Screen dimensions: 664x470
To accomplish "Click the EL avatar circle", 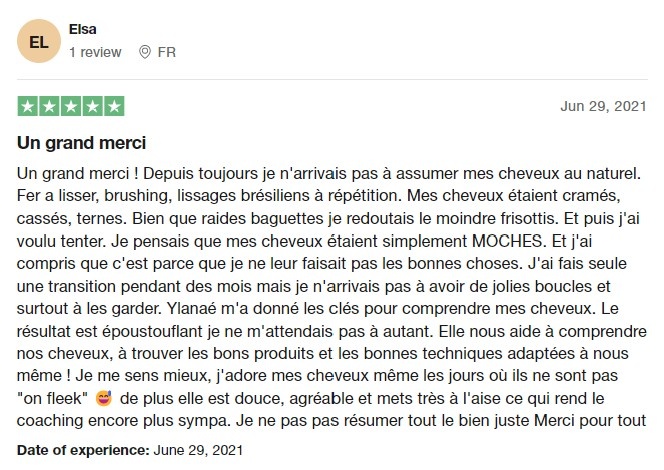I will pos(39,41).
